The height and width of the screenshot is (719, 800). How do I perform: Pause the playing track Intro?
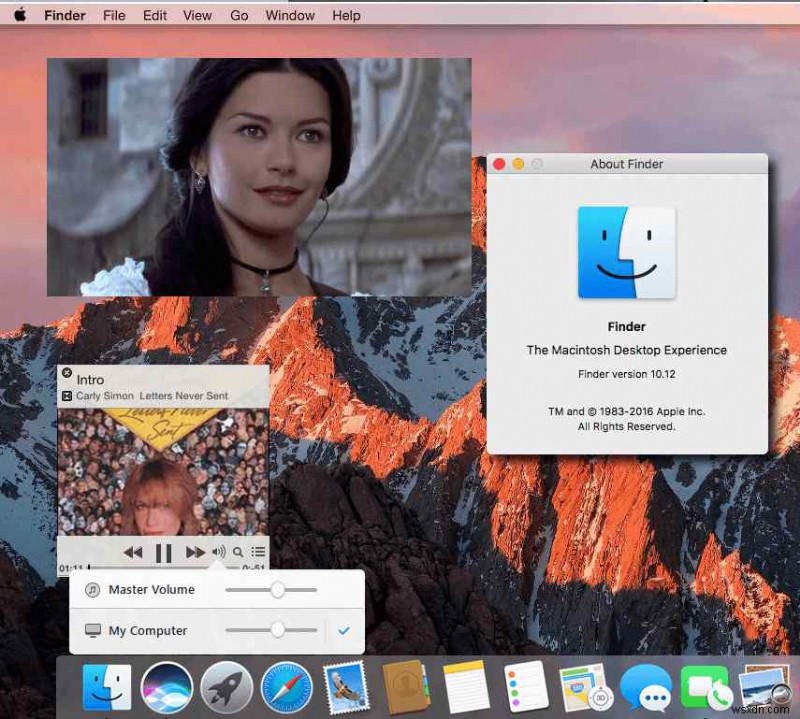tap(163, 550)
